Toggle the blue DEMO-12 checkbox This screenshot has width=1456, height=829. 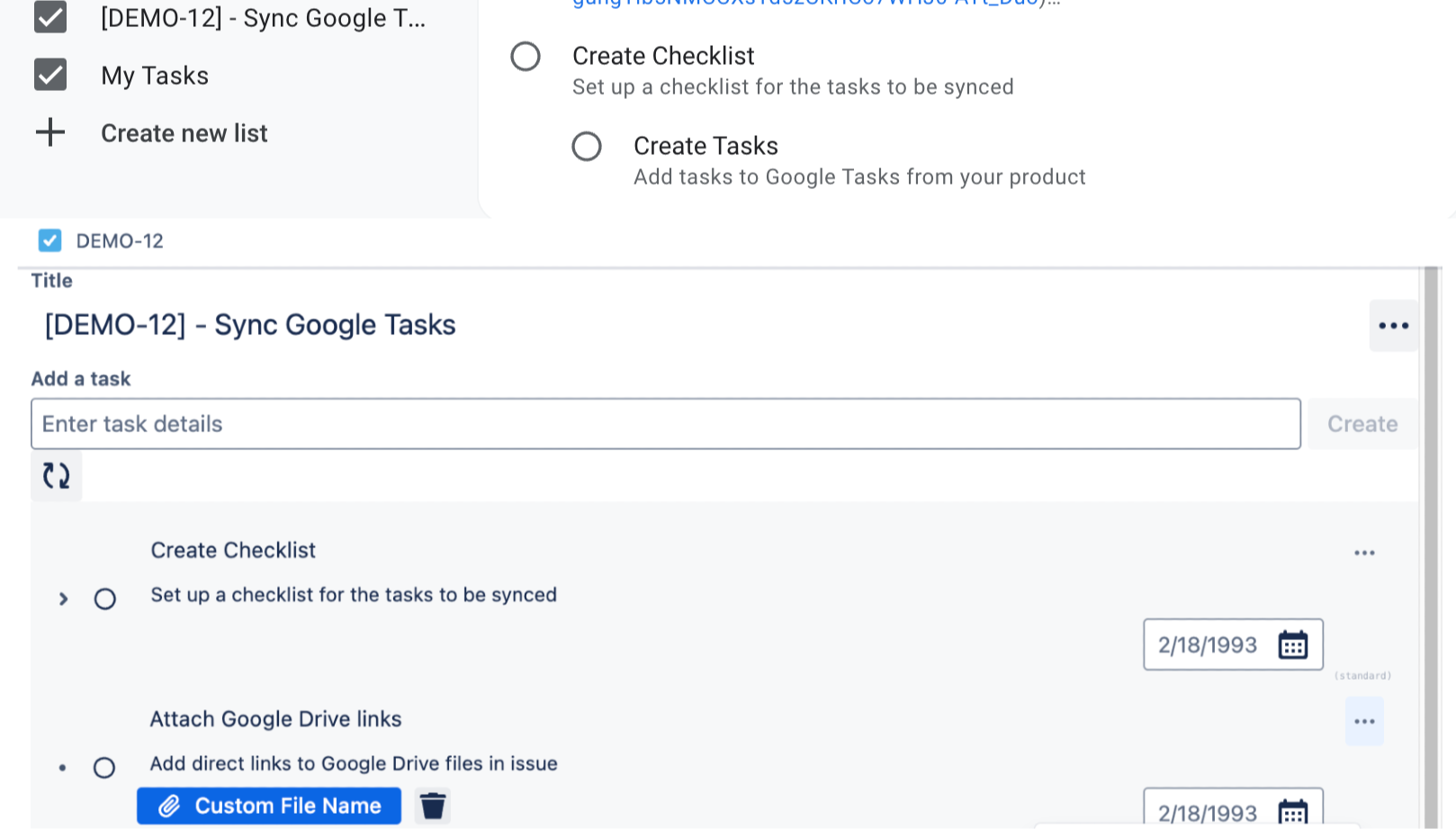pos(49,240)
